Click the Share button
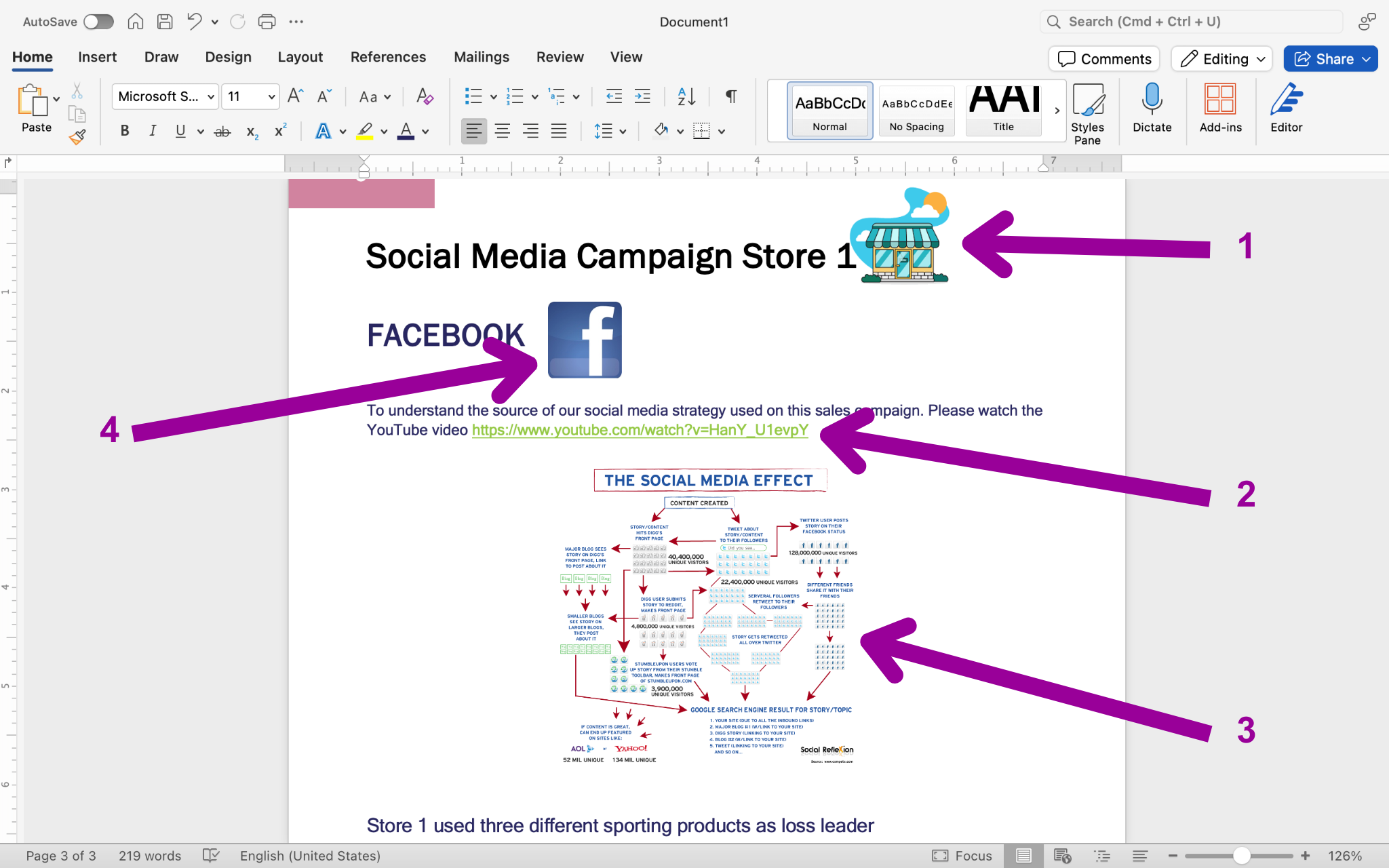This screenshot has width=1389, height=868. click(1330, 59)
